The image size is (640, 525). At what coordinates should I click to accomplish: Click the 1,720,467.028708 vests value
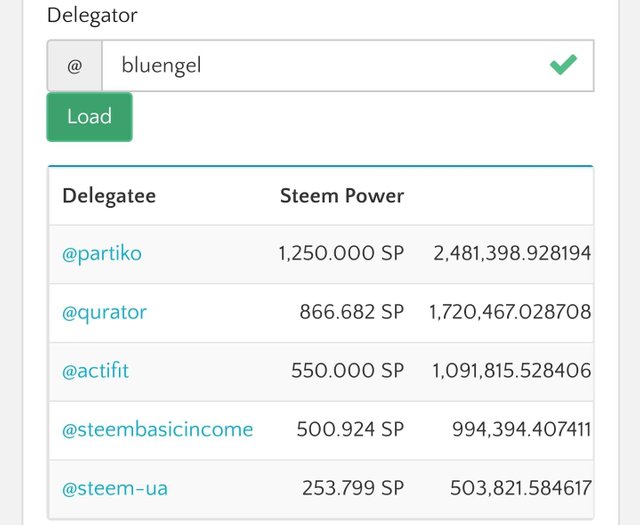pyautogui.click(x=510, y=312)
